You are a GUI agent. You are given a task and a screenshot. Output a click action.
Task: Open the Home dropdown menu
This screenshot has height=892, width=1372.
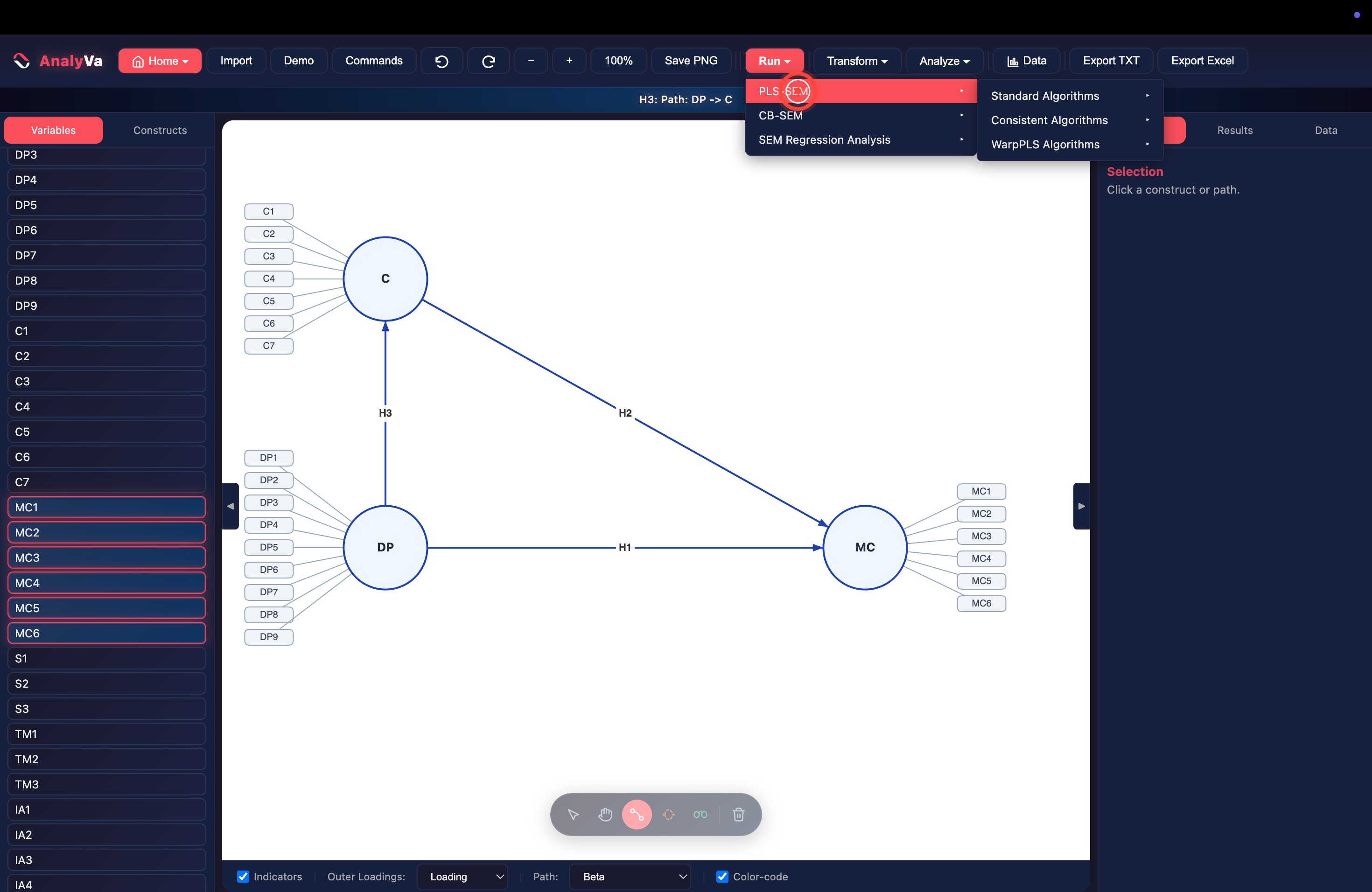point(160,61)
